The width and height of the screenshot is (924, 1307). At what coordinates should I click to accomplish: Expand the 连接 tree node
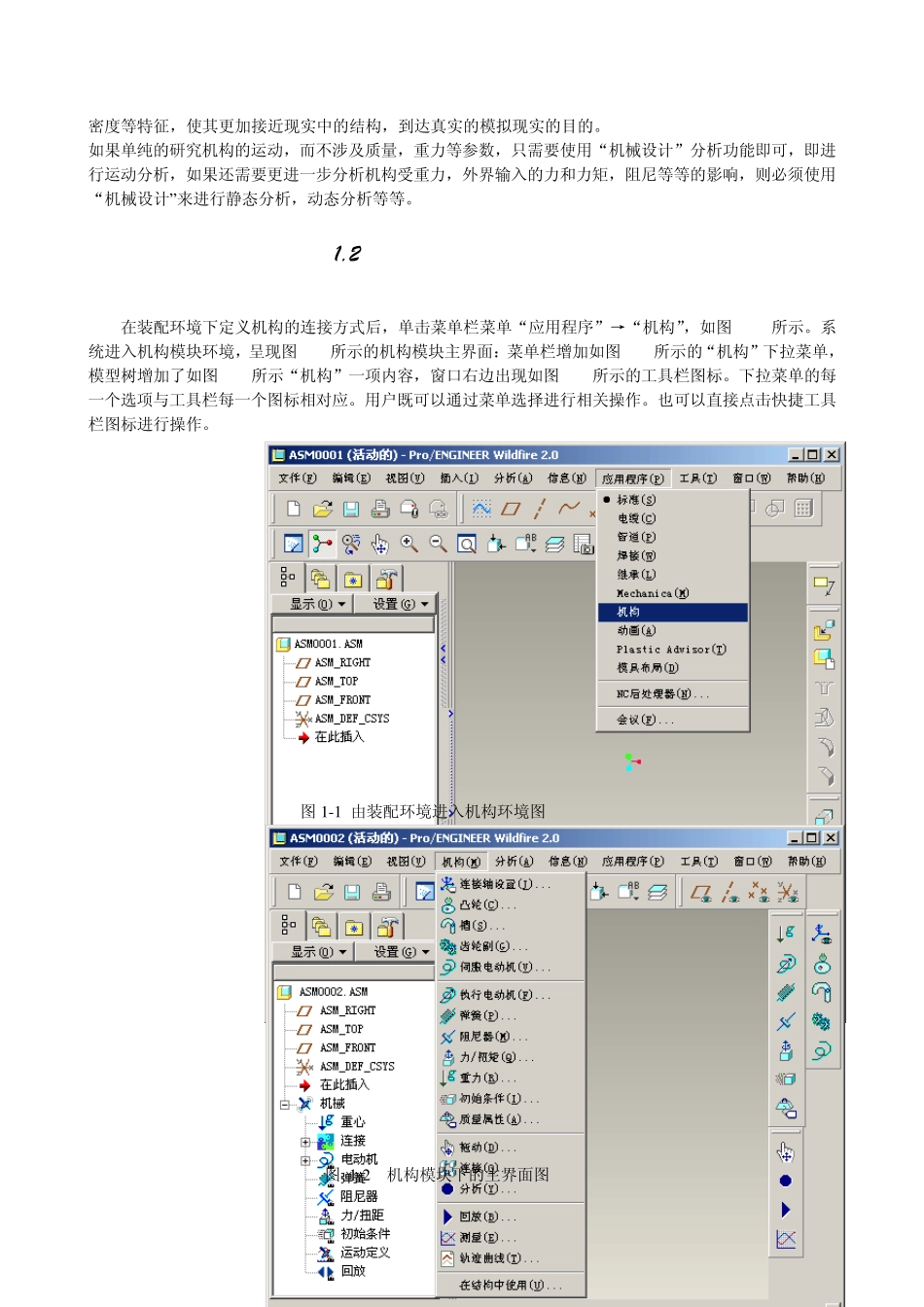tap(305, 1142)
